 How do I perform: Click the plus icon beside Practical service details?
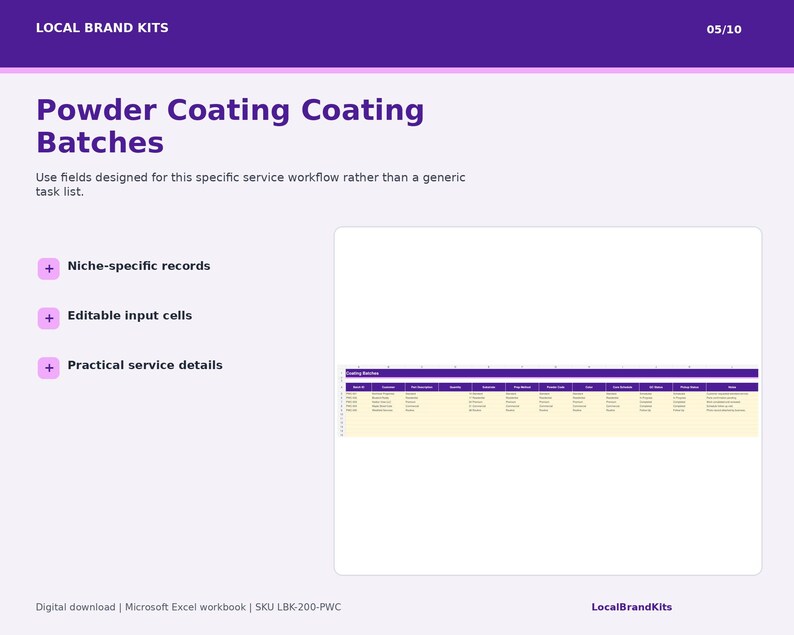pyautogui.click(x=49, y=368)
